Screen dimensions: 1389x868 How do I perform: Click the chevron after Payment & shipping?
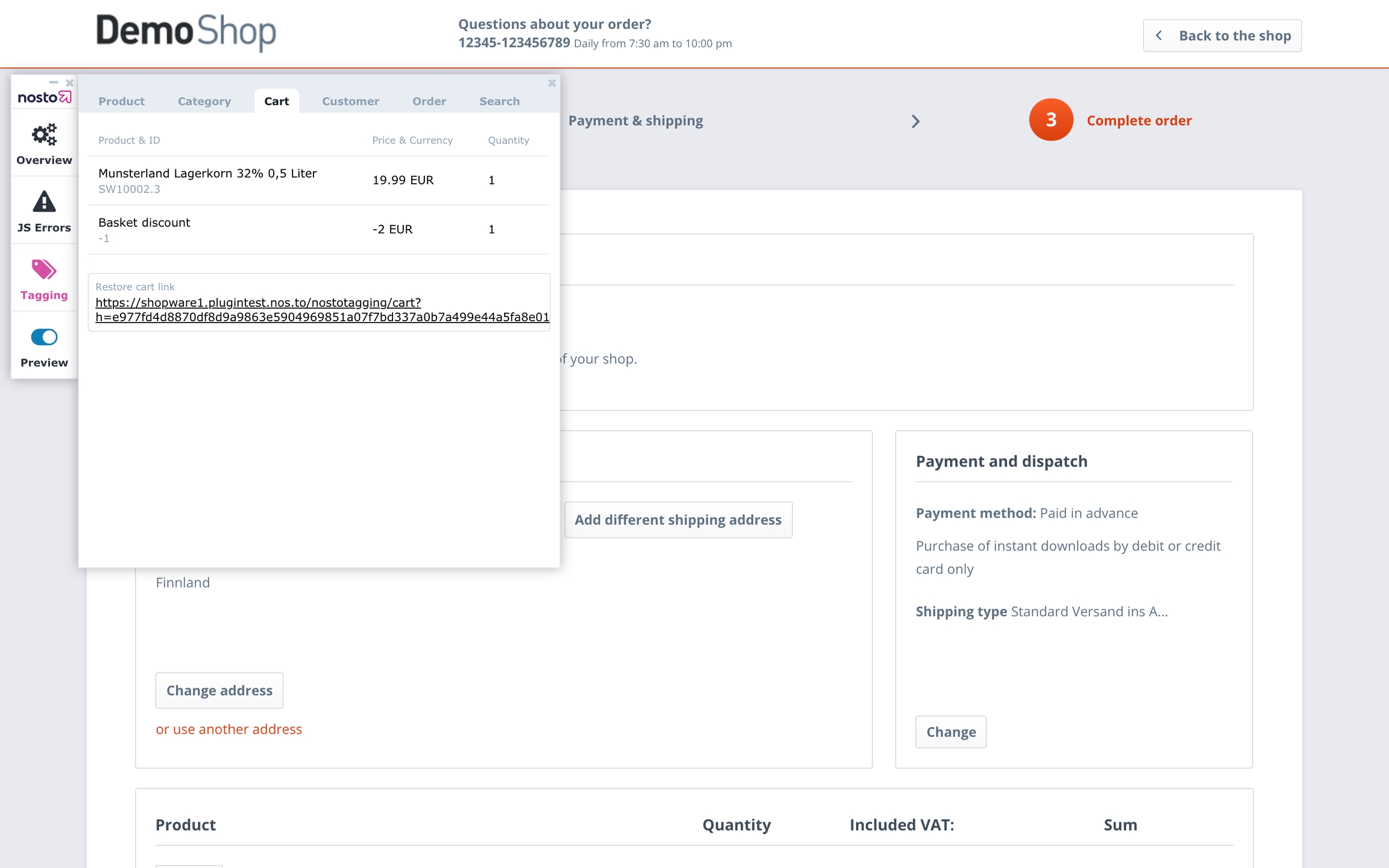tap(915, 121)
